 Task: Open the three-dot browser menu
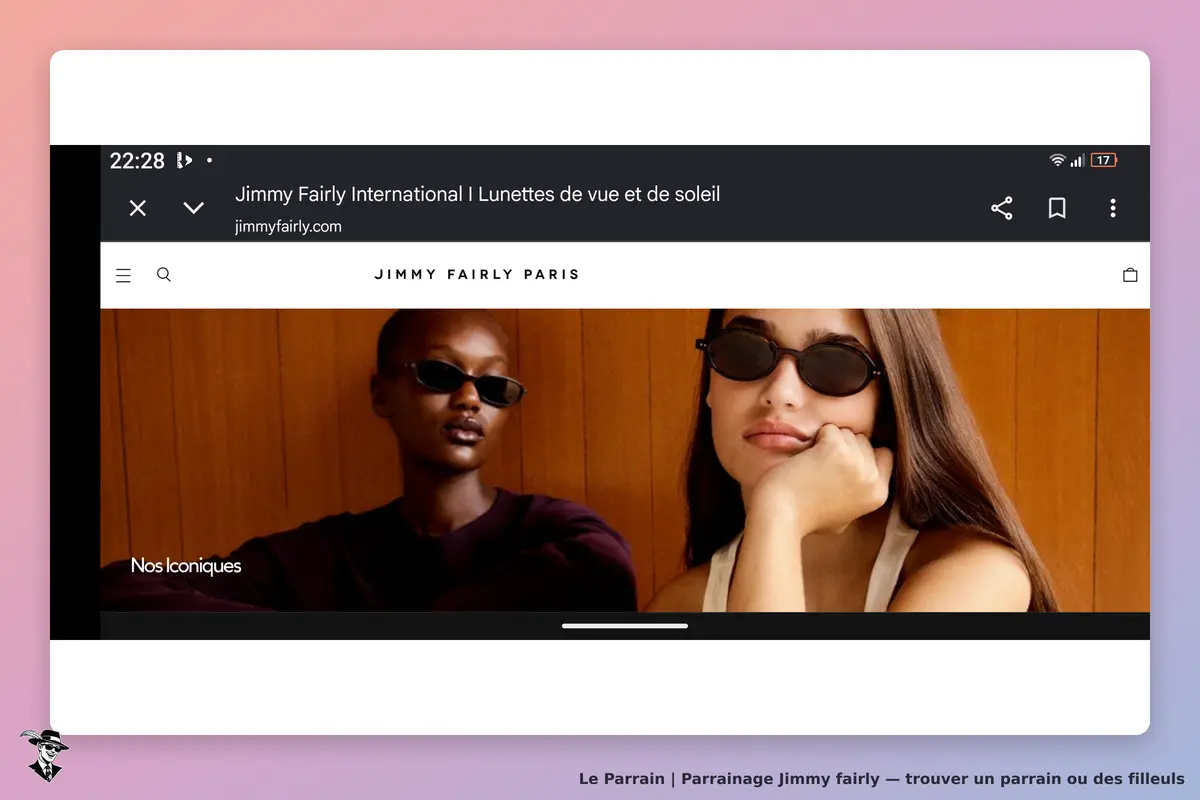(x=1113, y=208)
